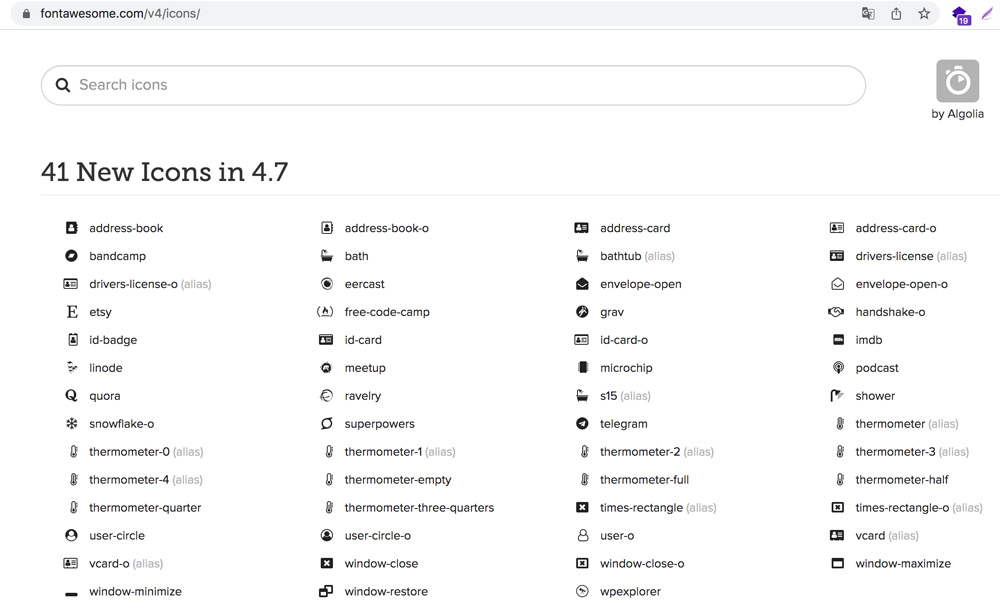Open the extension with badge 19

pos(960,15)
